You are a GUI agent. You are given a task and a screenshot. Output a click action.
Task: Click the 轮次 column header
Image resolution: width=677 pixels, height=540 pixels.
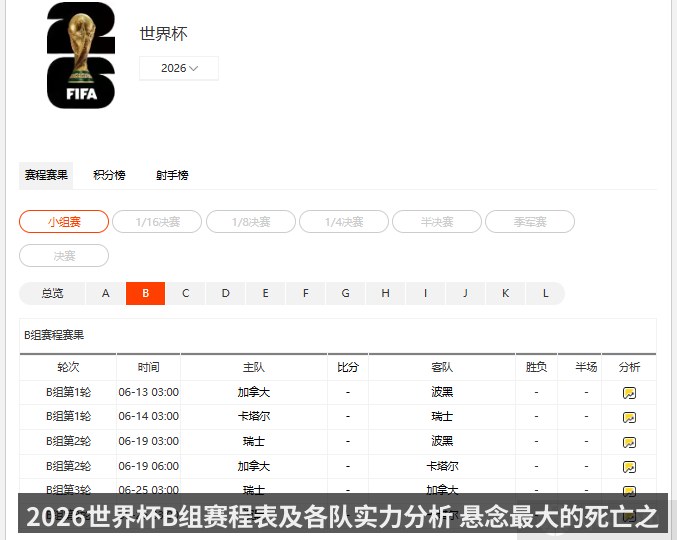point(68,367)
